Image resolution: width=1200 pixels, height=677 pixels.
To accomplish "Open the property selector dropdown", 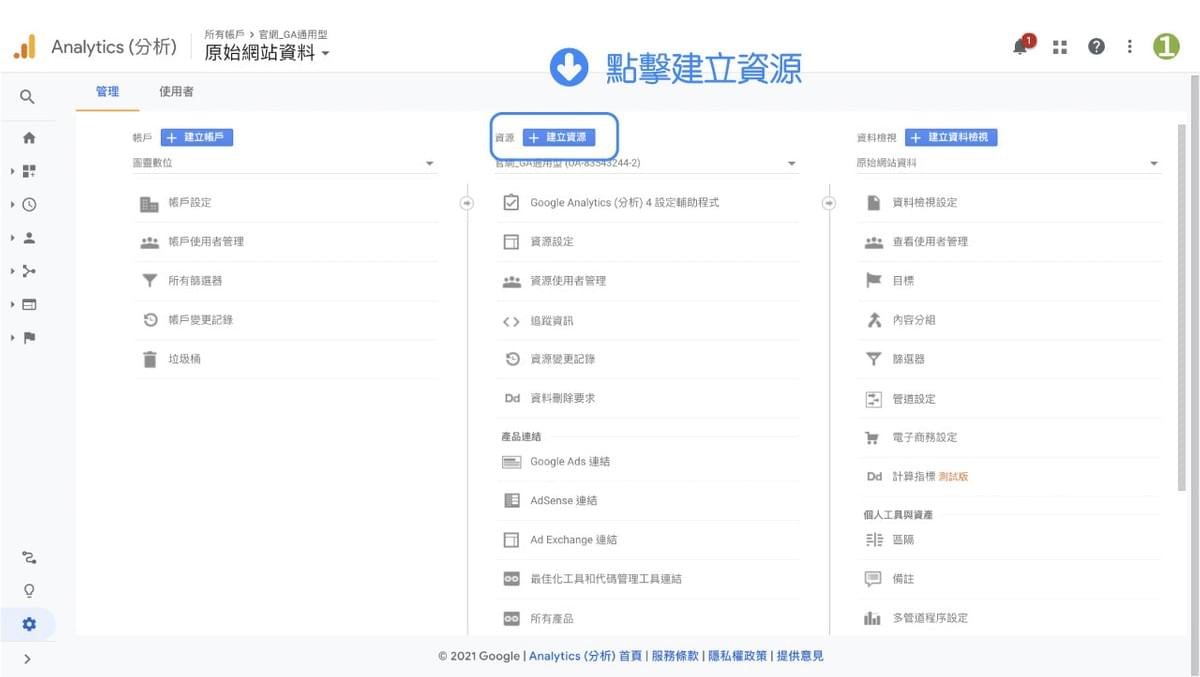I will 647,163.
